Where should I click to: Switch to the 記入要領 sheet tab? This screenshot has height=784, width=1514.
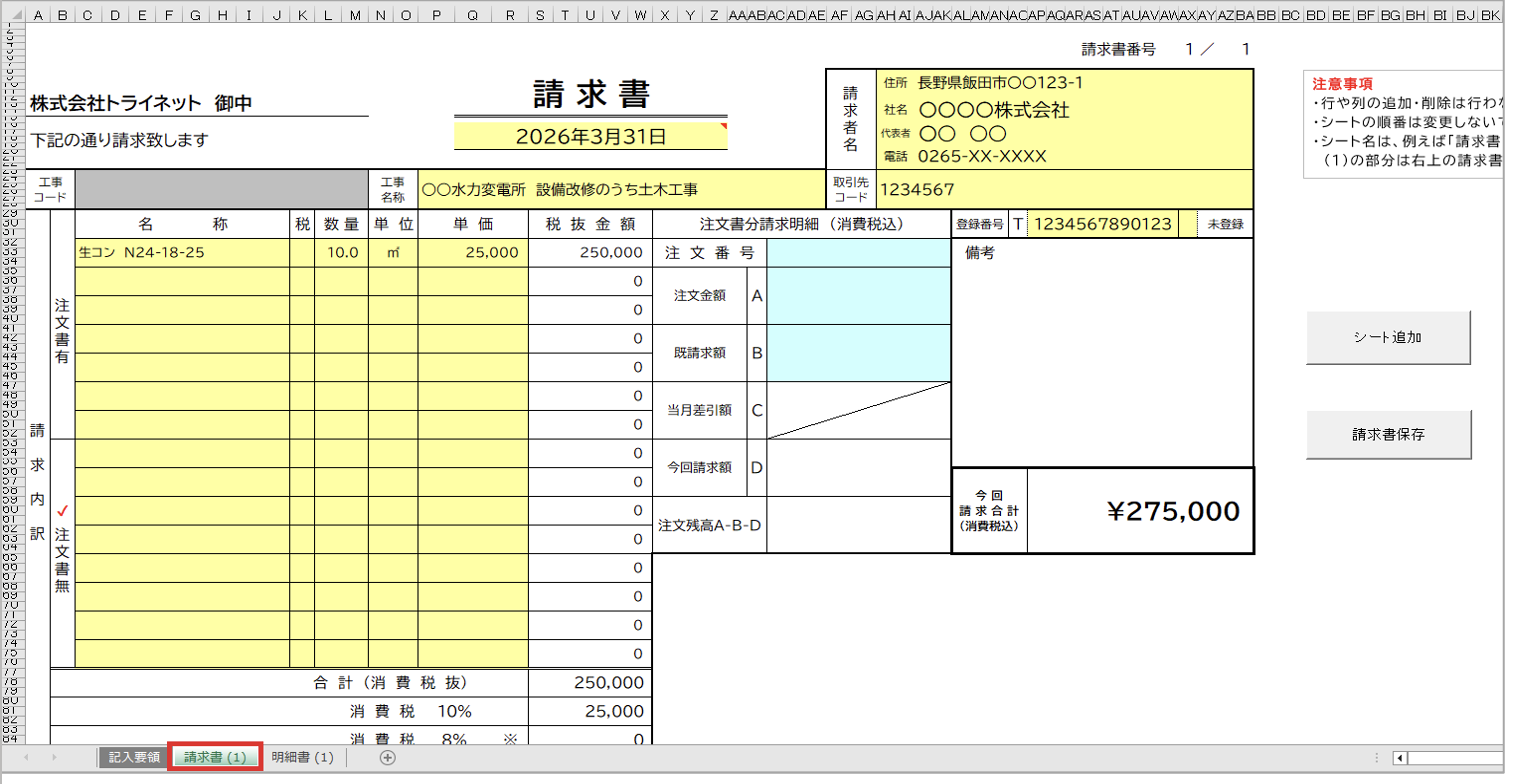click(134, 758)
